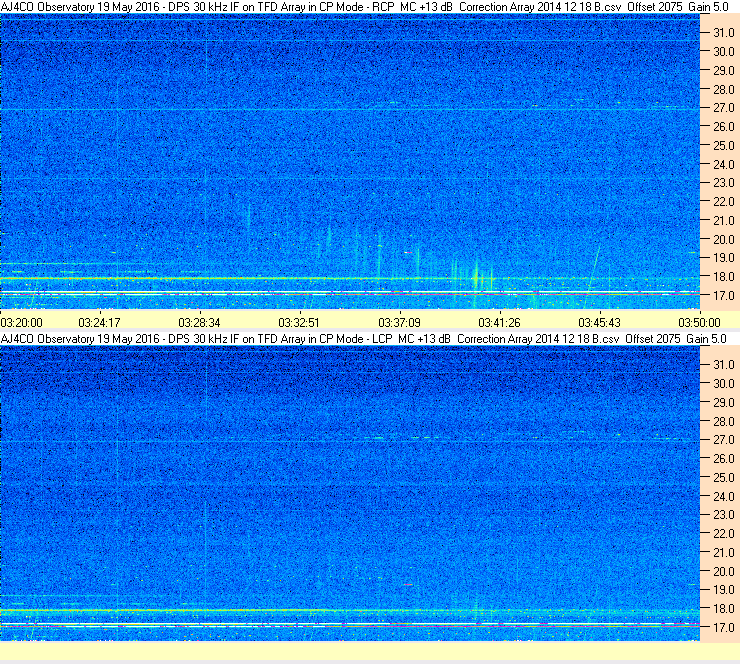Pick the 22.0 frequency label on LCP plot
The image size is (740, 664).
723,534
